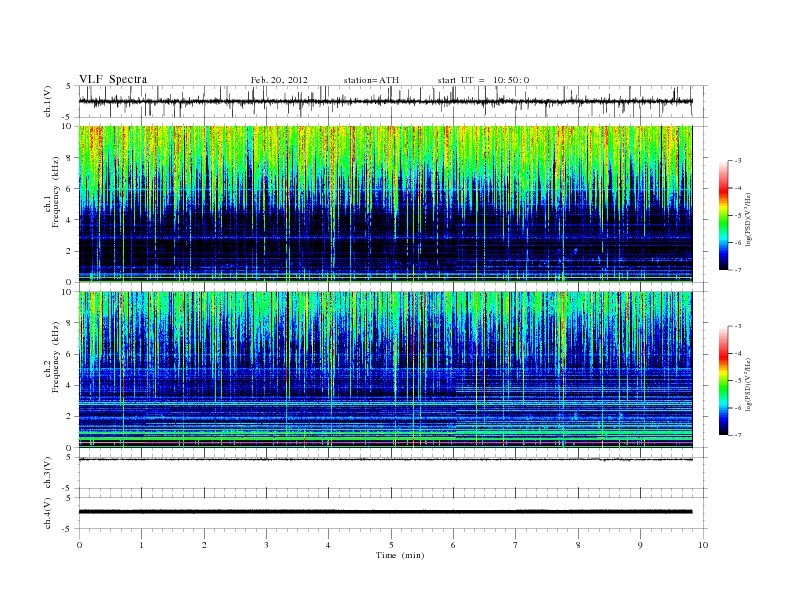Click time axis tick label "5"
The height and width of the screenshot is (612, 792).
tap(391, 545)
